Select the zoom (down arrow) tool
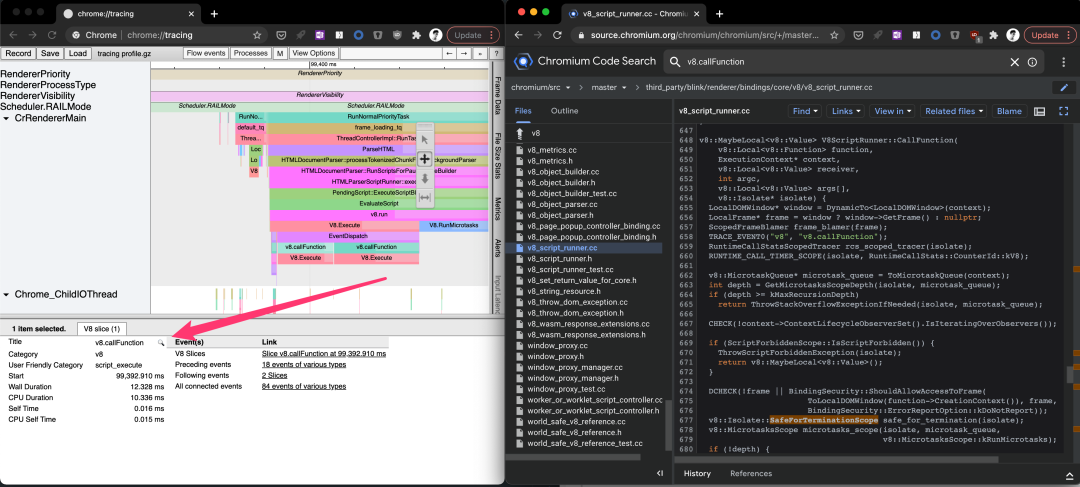 (425, 178)
